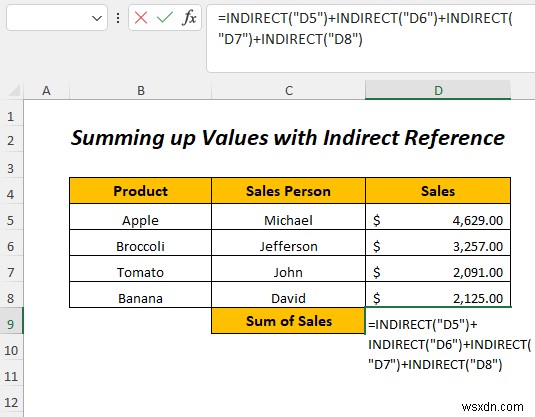Cancel the formula with the red X icon

tap(141, 18)
